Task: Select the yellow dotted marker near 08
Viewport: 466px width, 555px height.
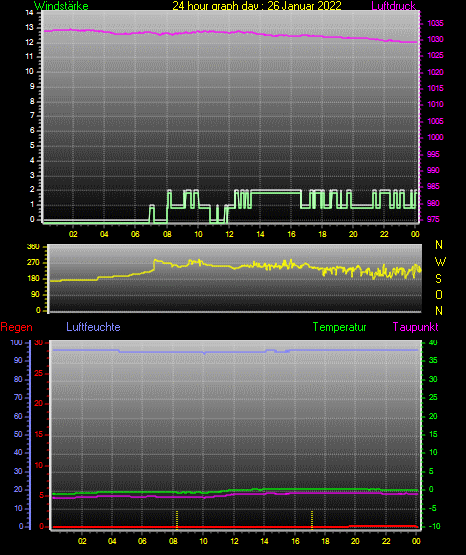Action: pos(177,520)
